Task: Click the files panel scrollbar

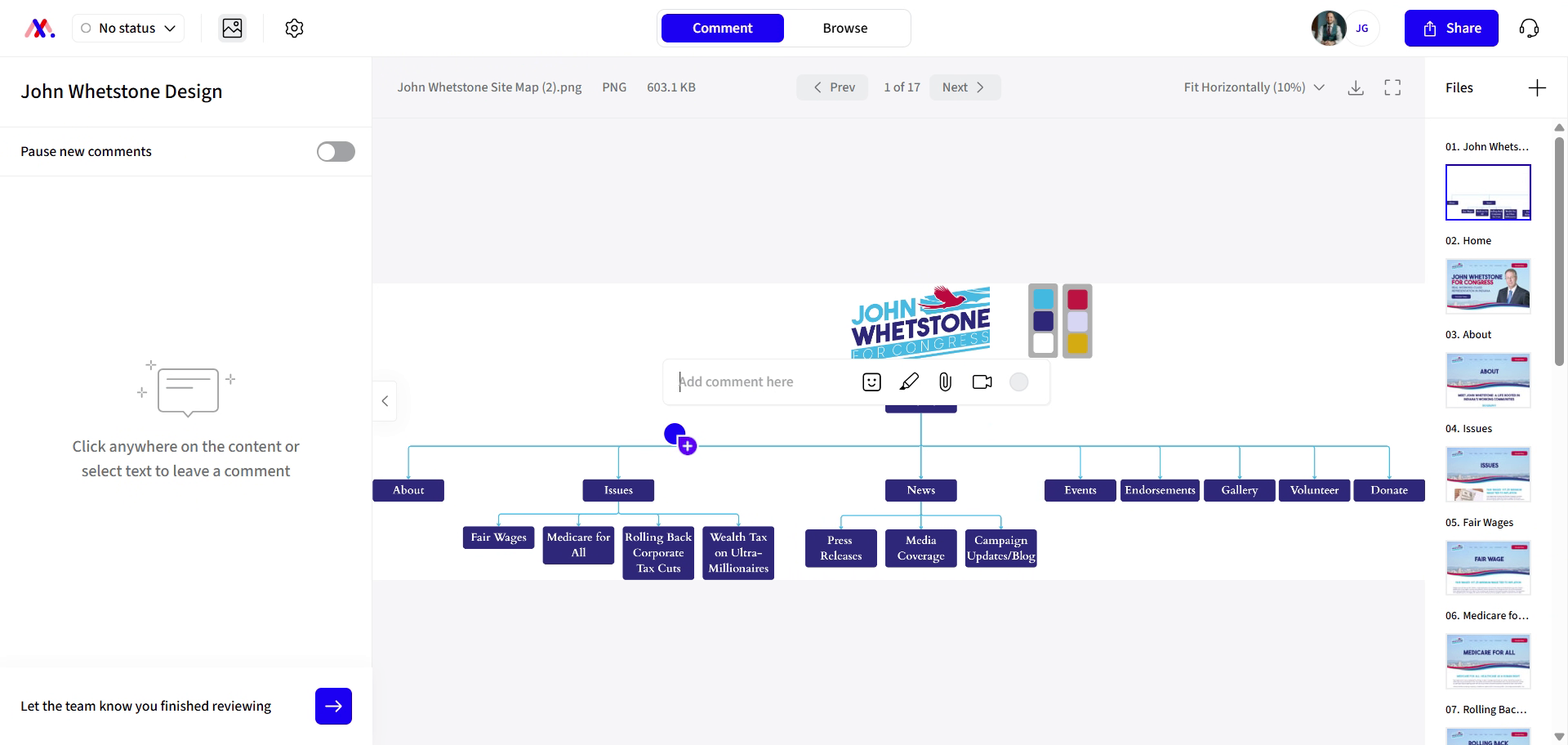Action: click(x=1559, y=252)
